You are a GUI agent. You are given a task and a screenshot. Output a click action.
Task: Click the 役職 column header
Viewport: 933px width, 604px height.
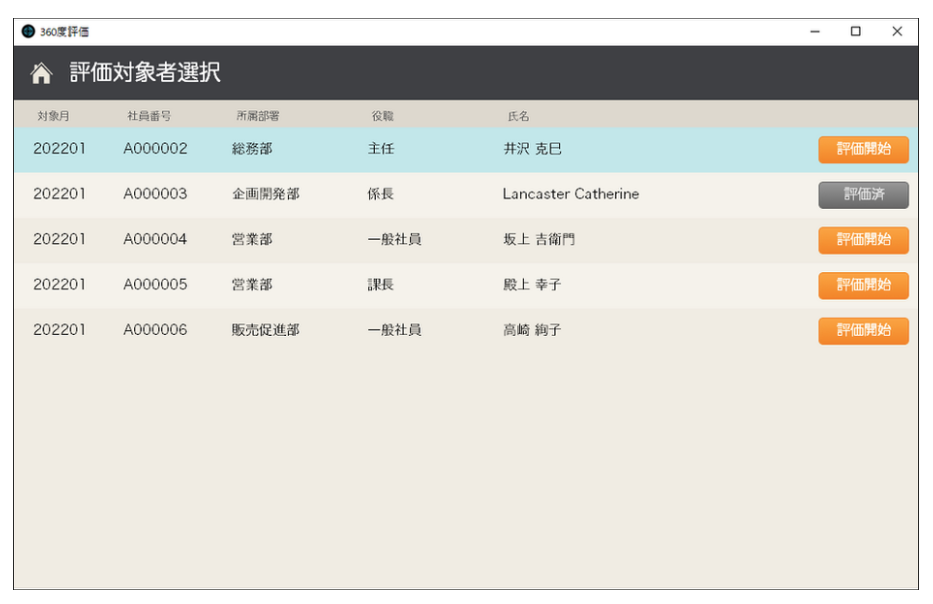383,116
